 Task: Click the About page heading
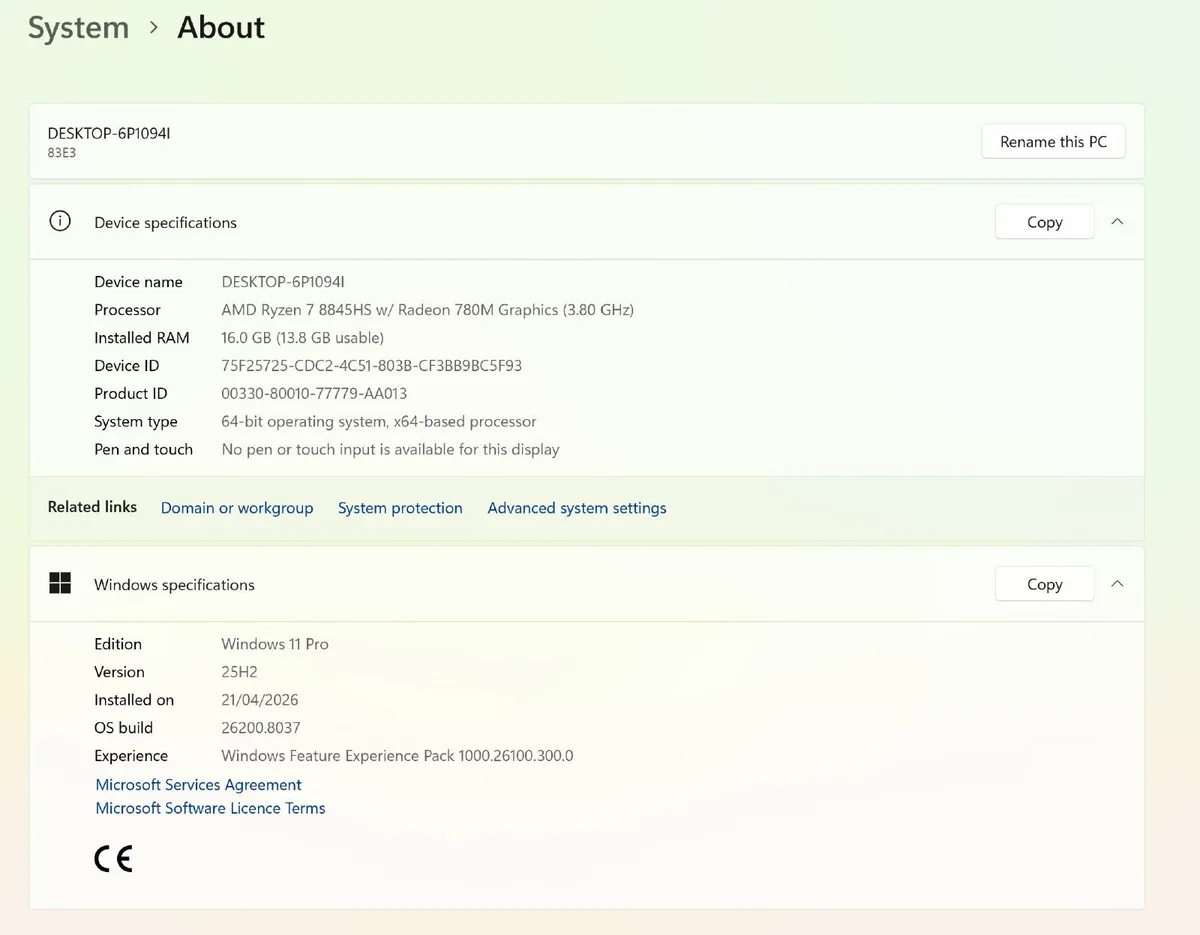click(220, 28)
